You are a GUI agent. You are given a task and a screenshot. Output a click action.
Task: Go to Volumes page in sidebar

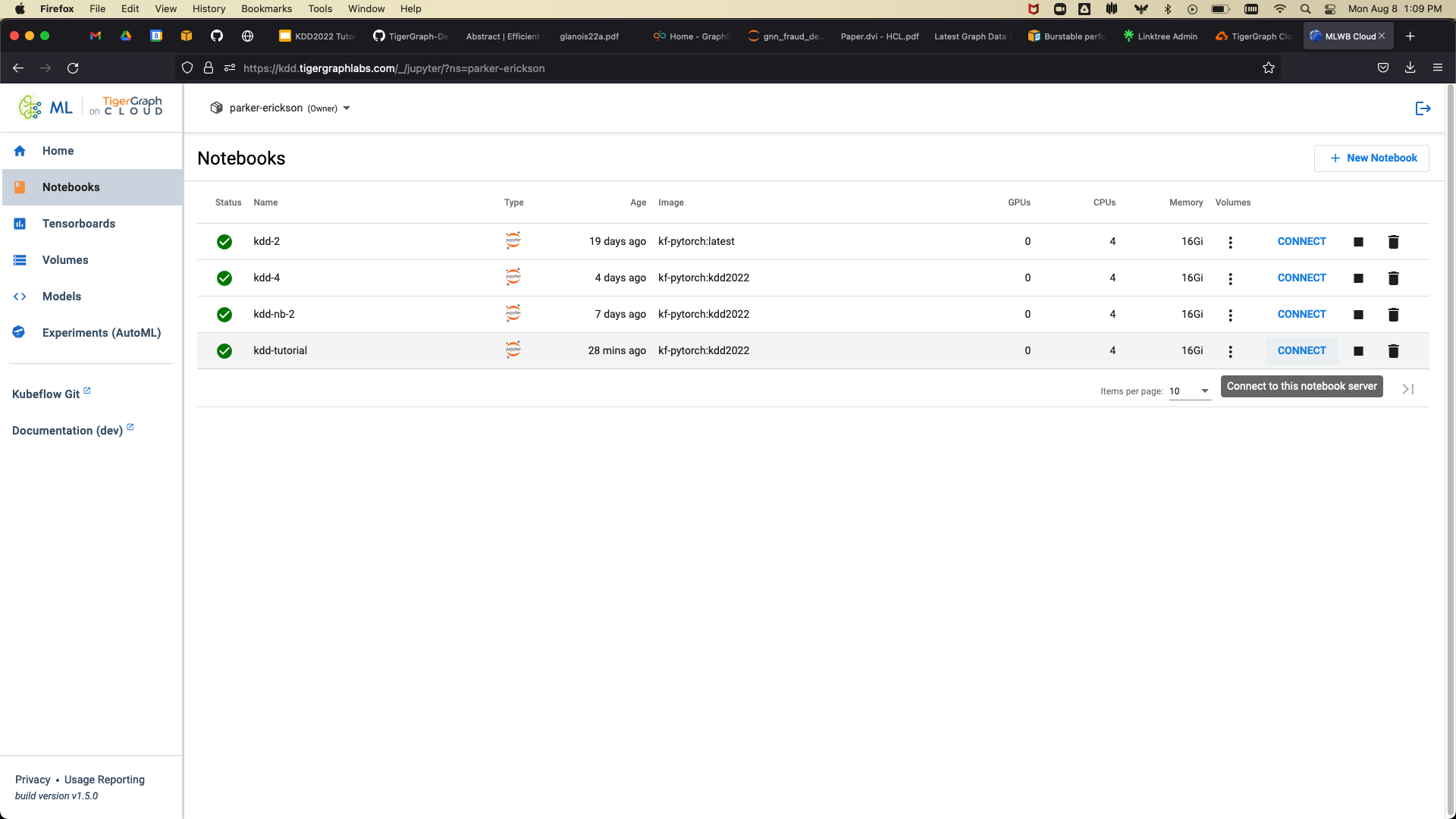[65, 260]
